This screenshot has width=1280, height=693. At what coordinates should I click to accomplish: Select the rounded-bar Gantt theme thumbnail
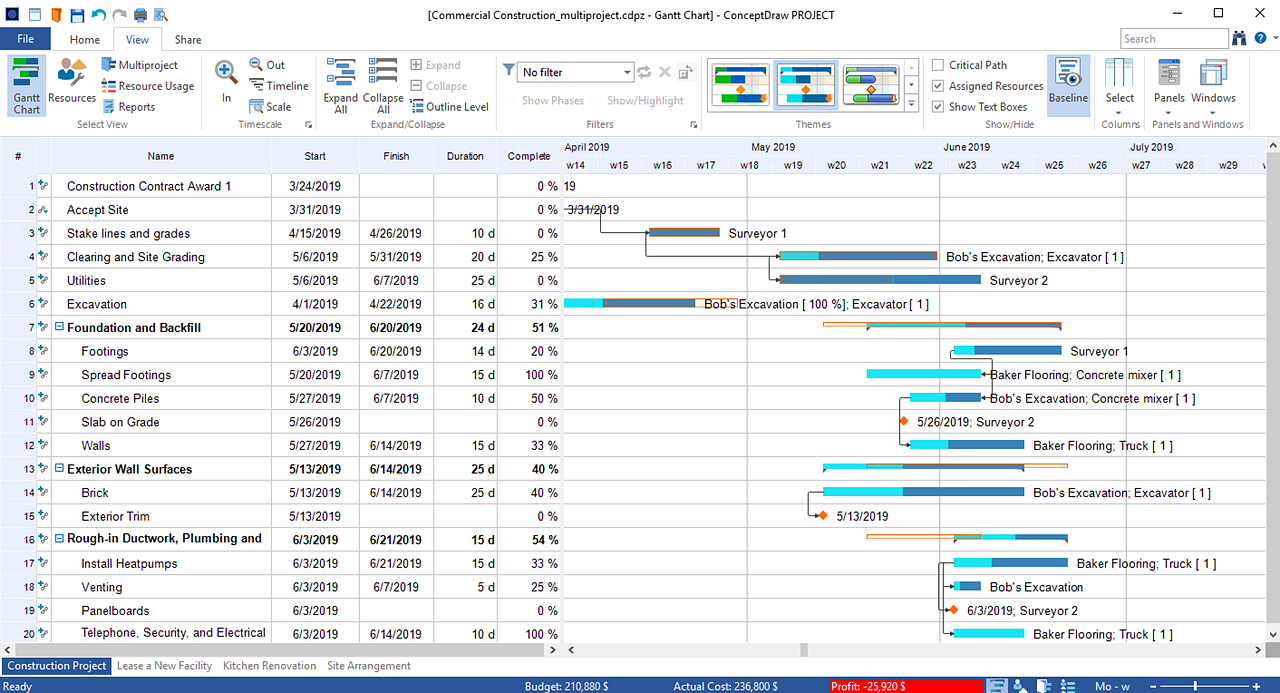coord(870,85)
